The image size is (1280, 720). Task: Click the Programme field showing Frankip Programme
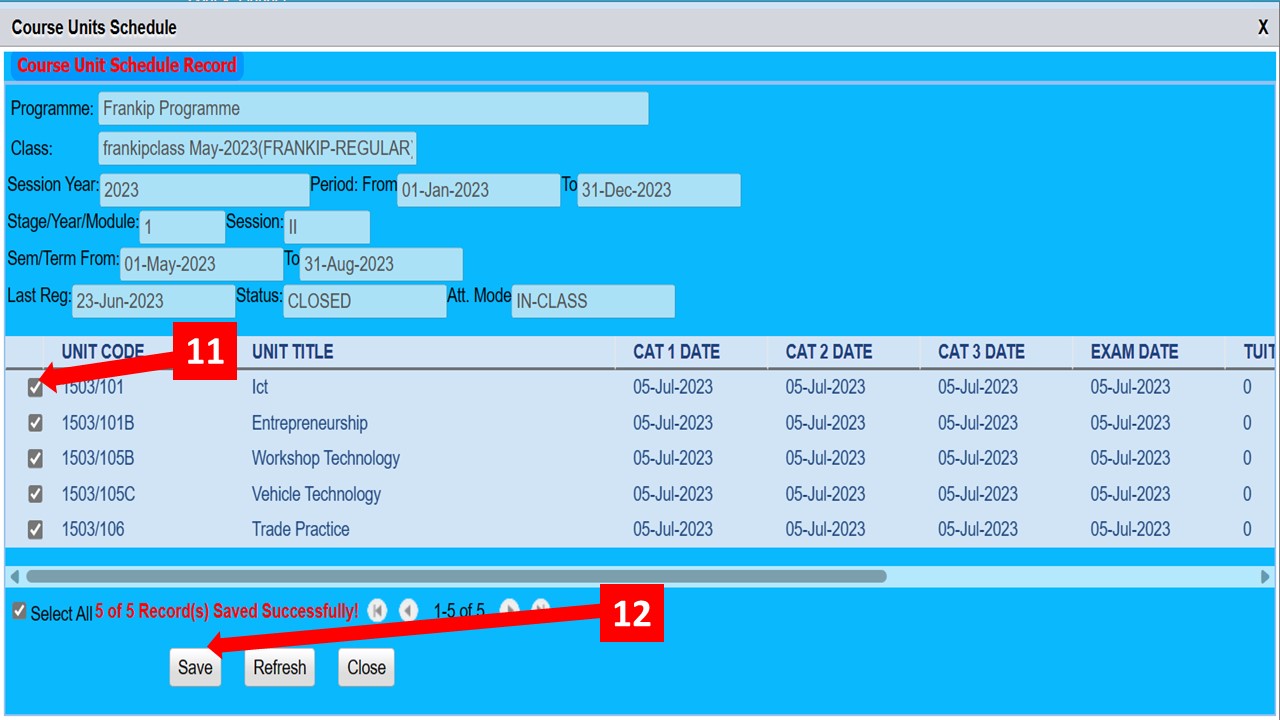(373, 109)
